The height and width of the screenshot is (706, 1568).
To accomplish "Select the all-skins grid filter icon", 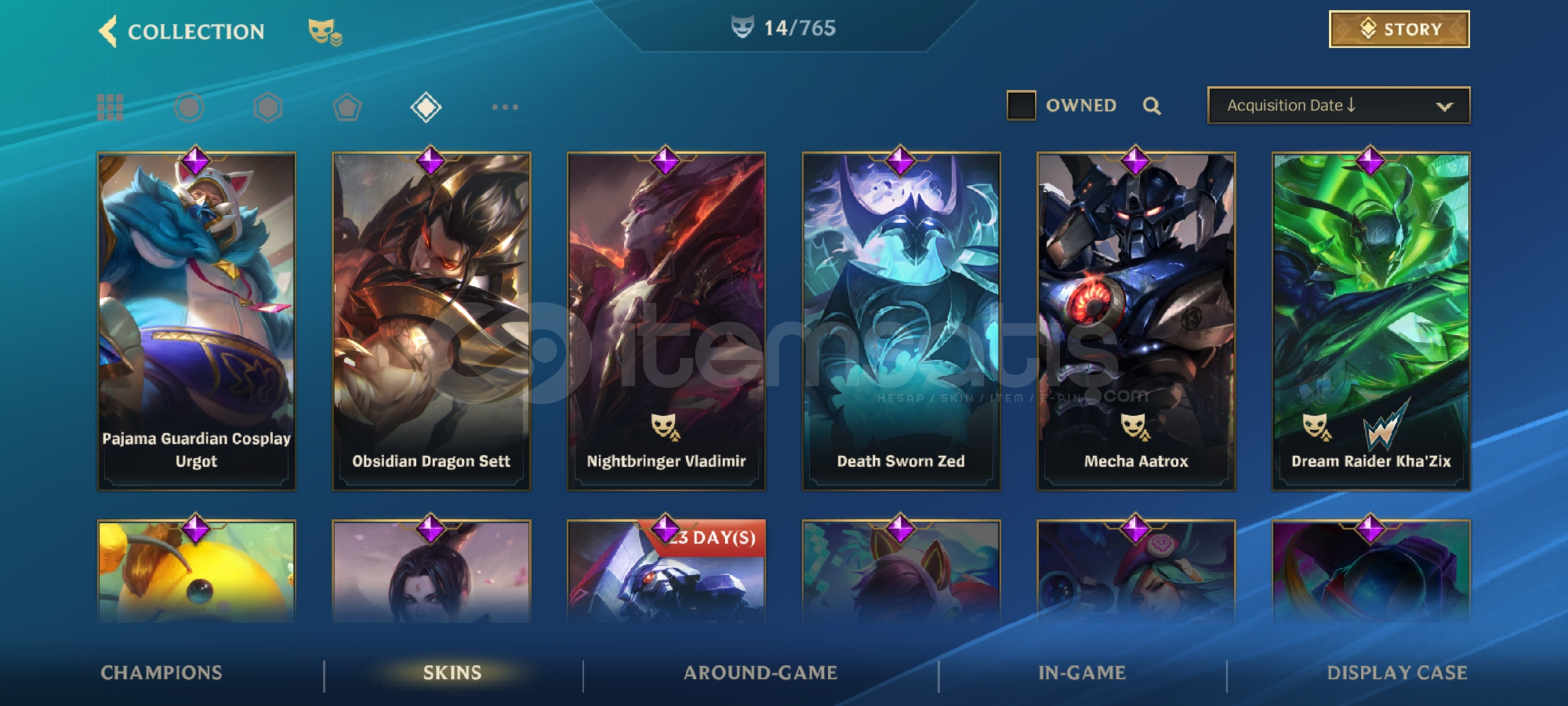I will pos(110,107).
